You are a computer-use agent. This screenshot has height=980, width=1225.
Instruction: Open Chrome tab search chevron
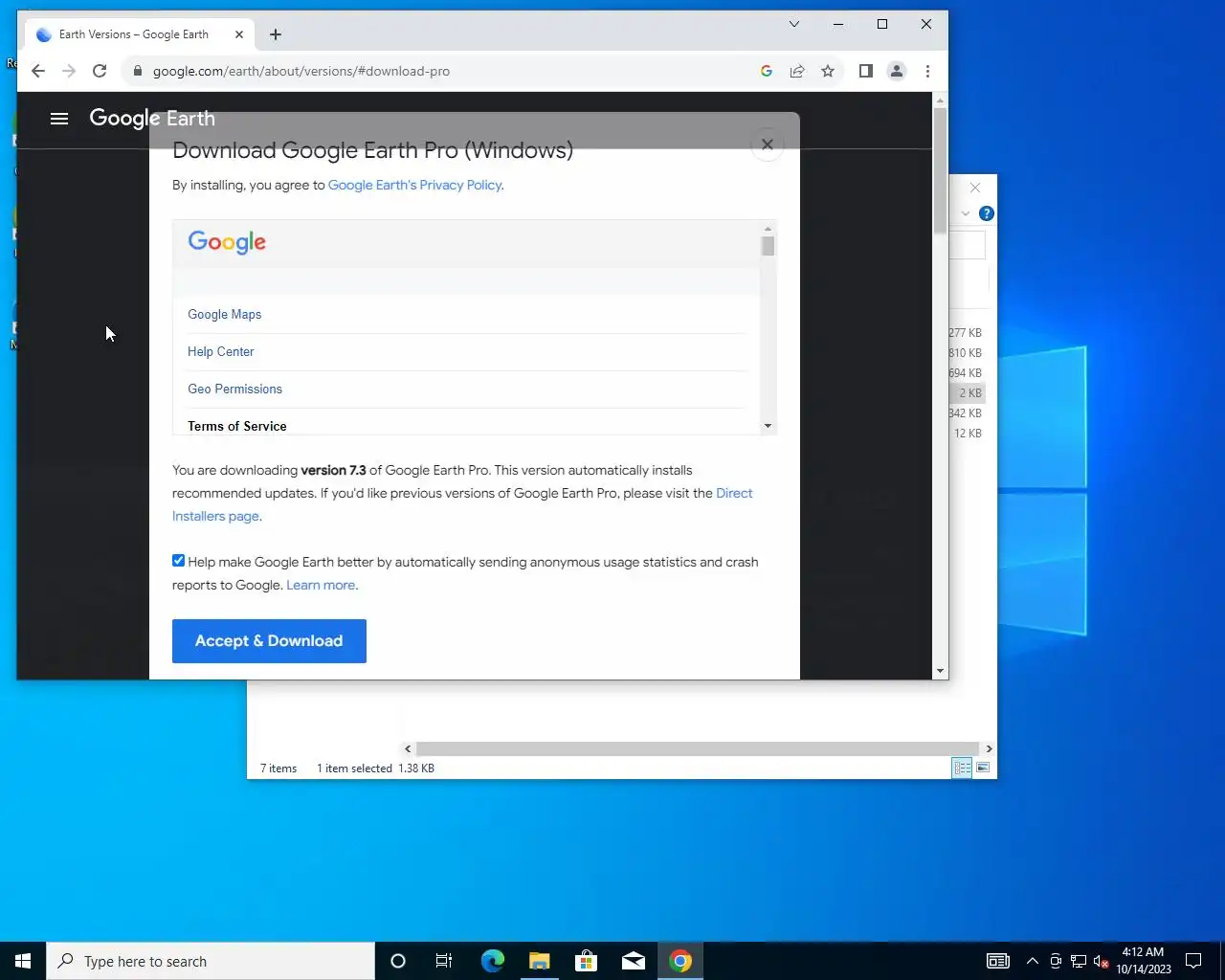coord(793,24)
